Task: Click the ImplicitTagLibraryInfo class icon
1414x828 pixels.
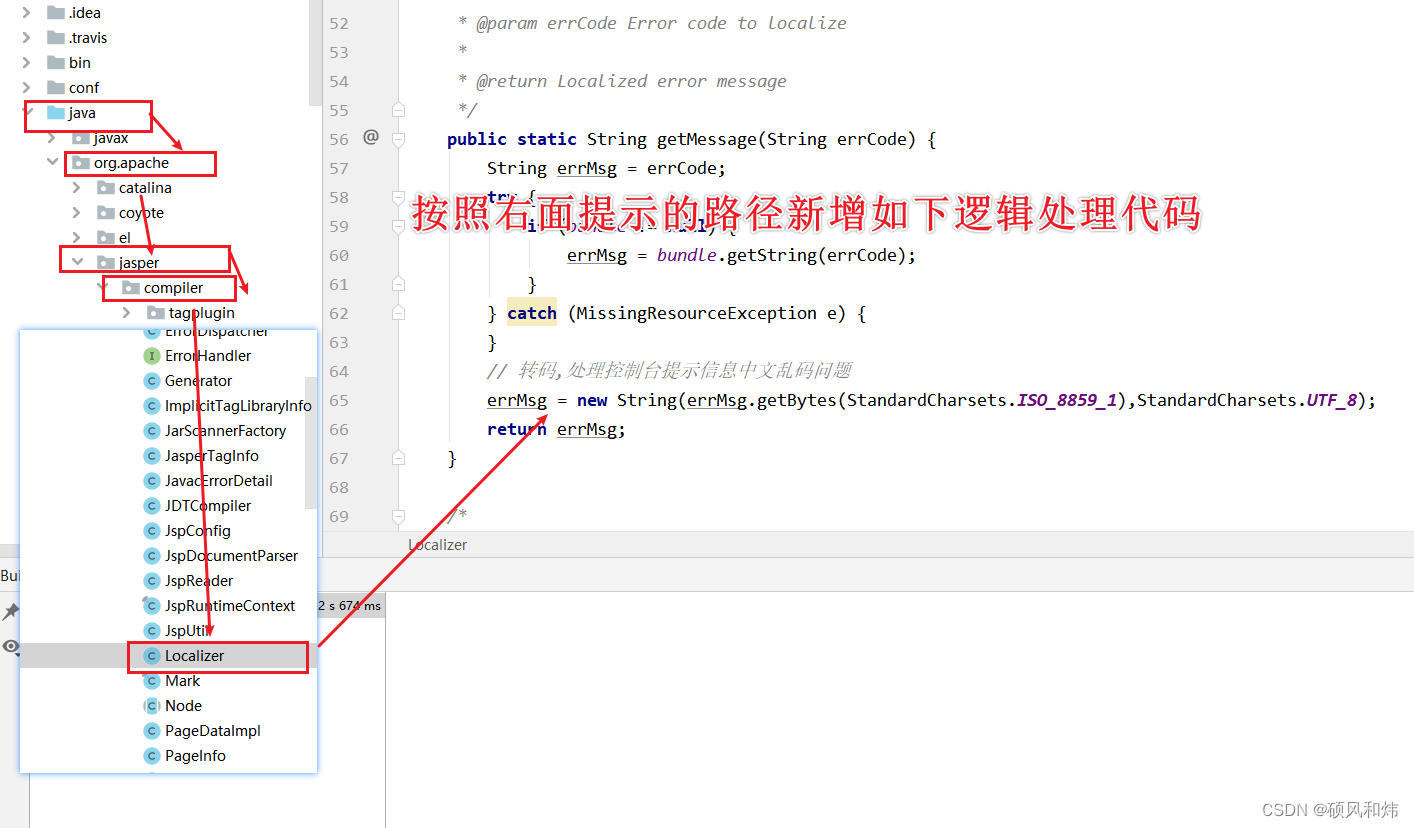Action: coord(152,406)
